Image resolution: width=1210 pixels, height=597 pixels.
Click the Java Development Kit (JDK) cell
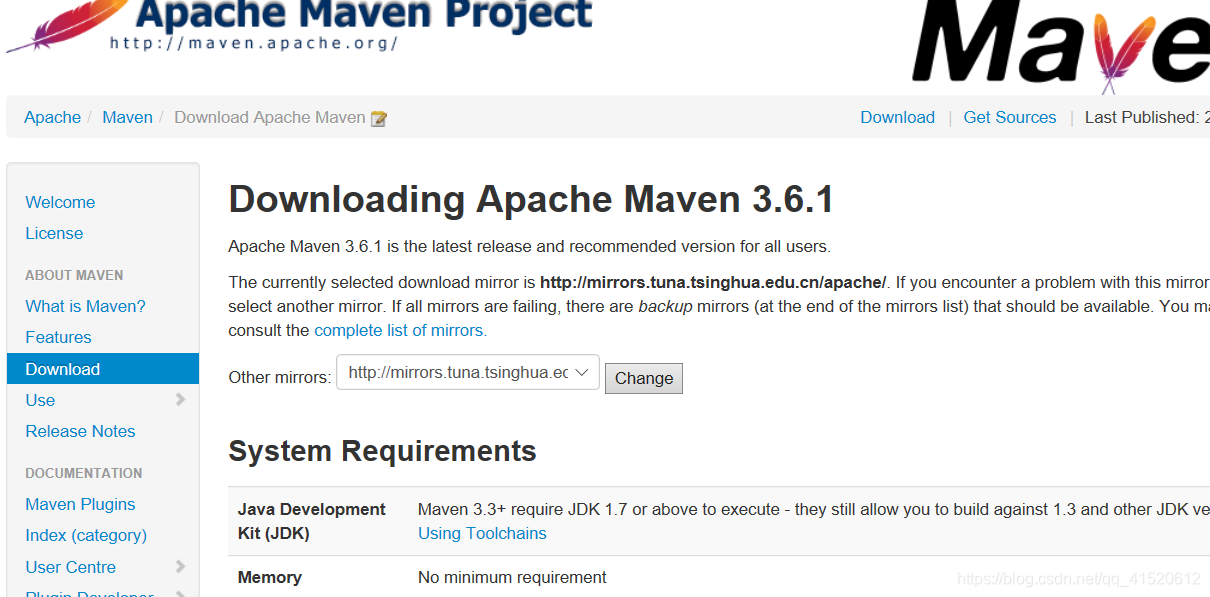click(x=311, y=521)
